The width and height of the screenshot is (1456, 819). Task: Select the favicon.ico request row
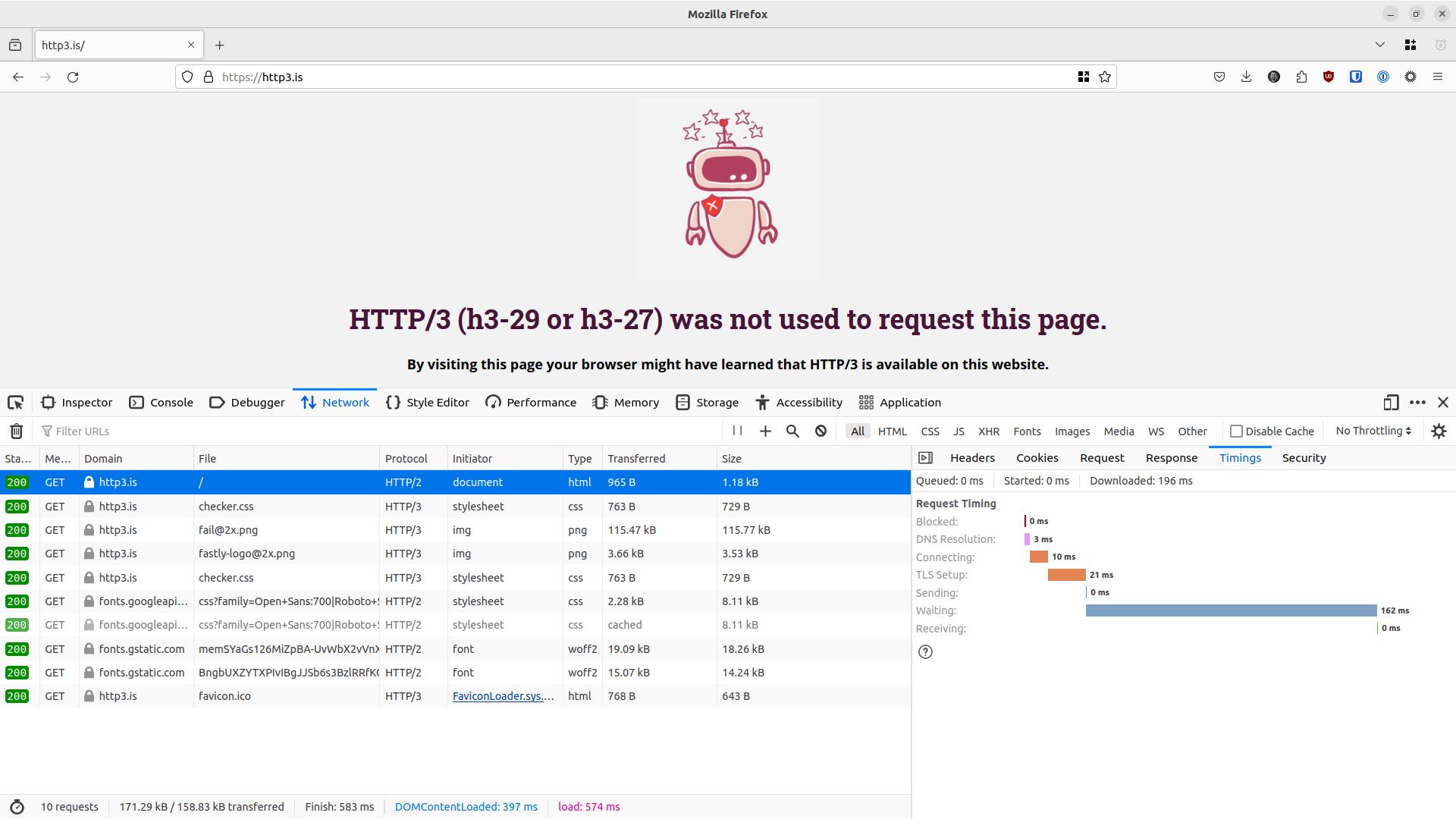tap(455, 696)
